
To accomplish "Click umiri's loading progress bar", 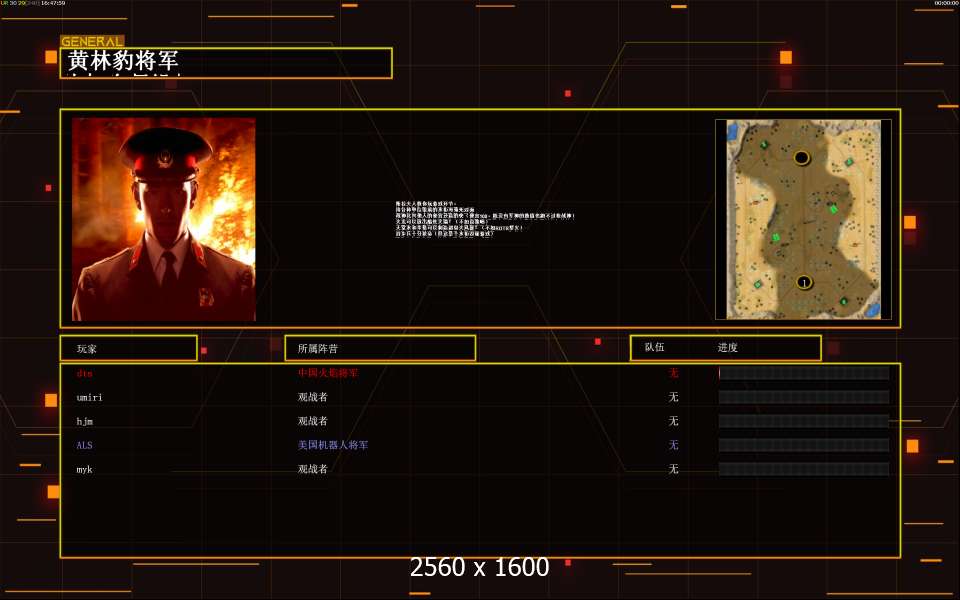I will point(804,397).
